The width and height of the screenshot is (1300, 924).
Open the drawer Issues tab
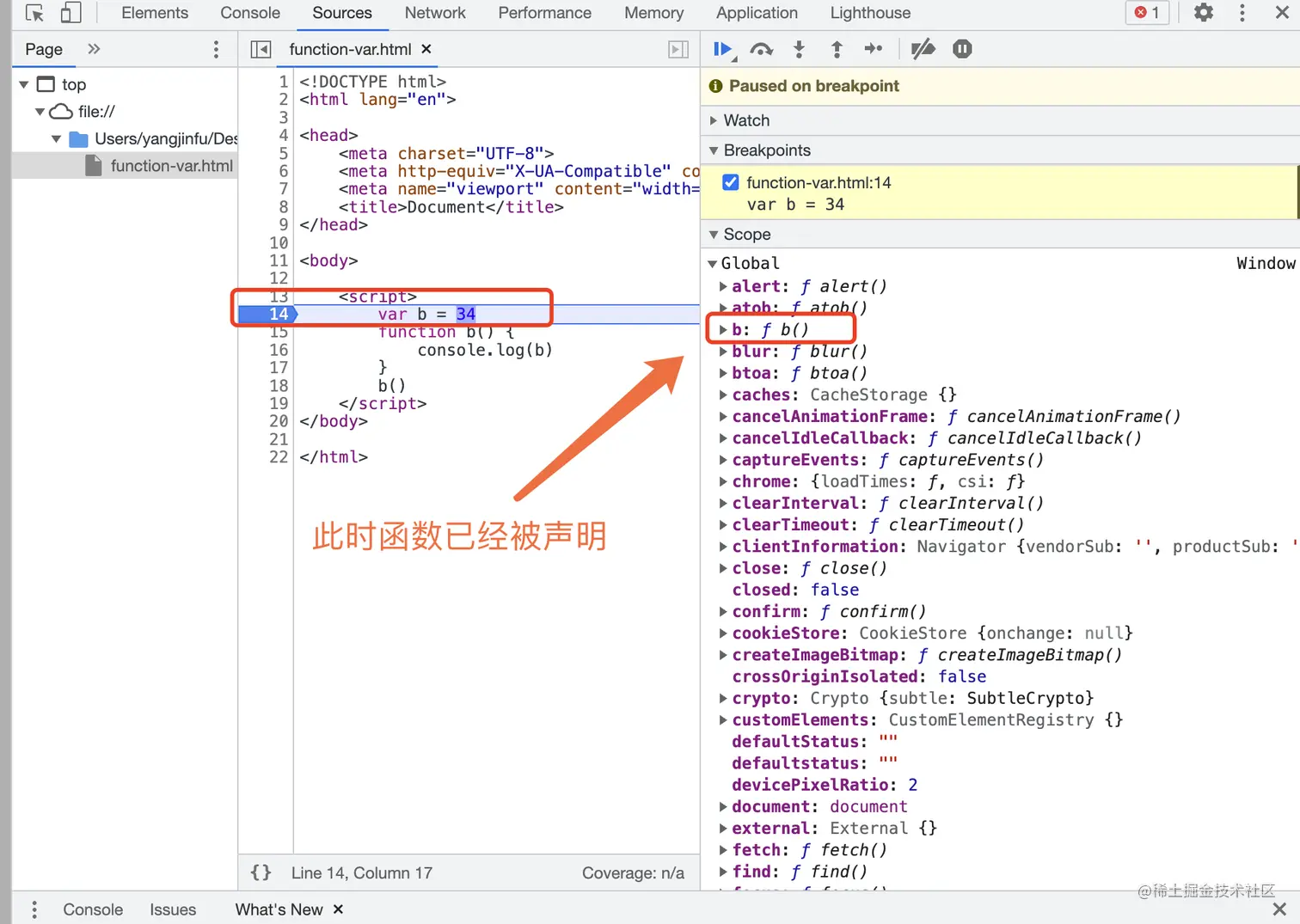173,909
